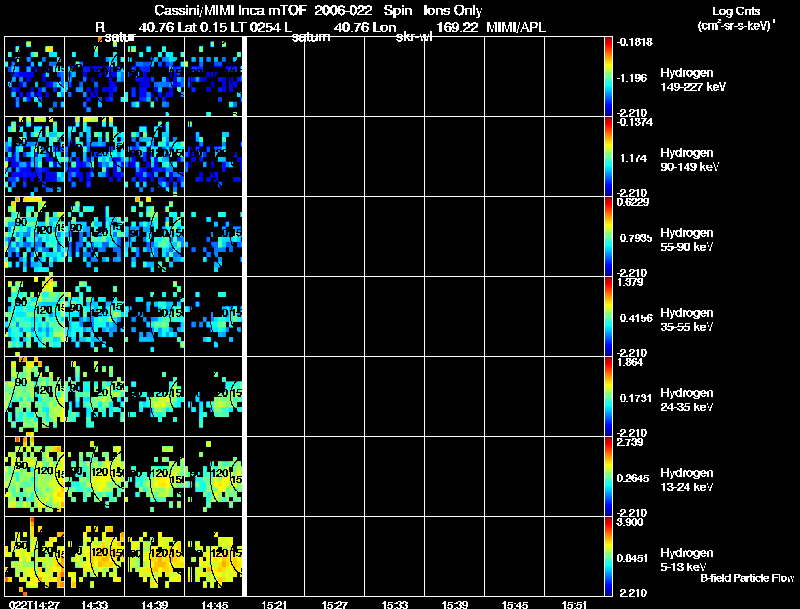Screen dimensions: 800x609
Task: Click the 'Cassini/MIMI Inca mTOF' title text
Action: (230, 10)
